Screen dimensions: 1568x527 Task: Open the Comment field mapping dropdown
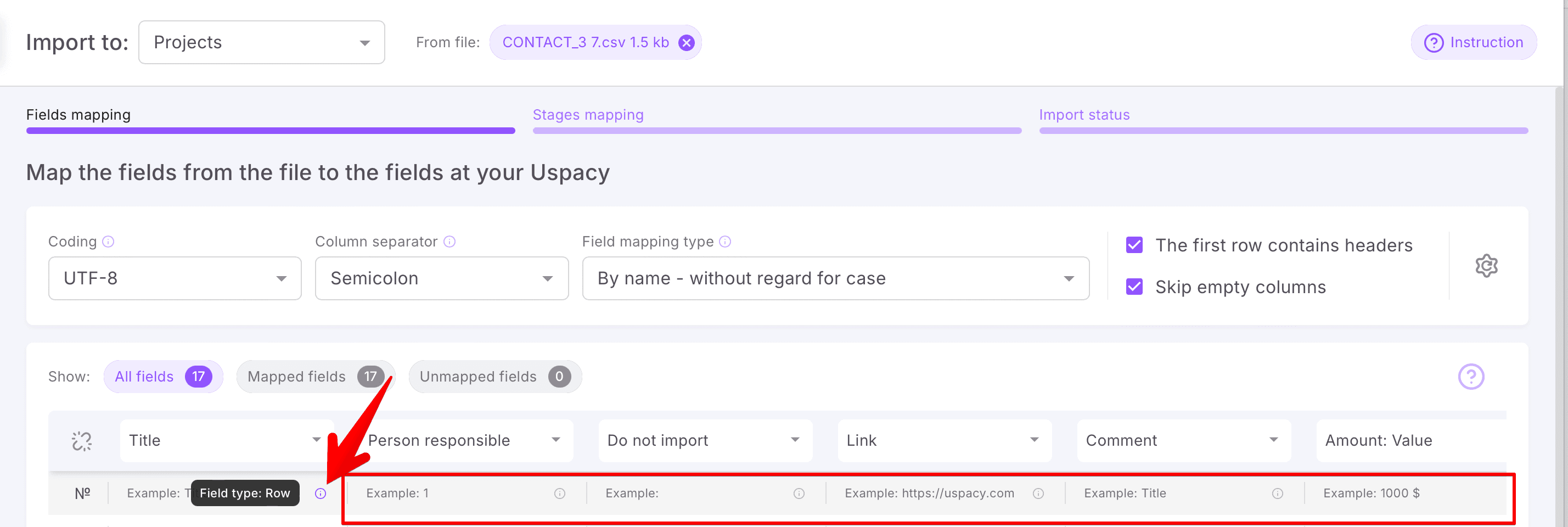tap(1183, 441)
